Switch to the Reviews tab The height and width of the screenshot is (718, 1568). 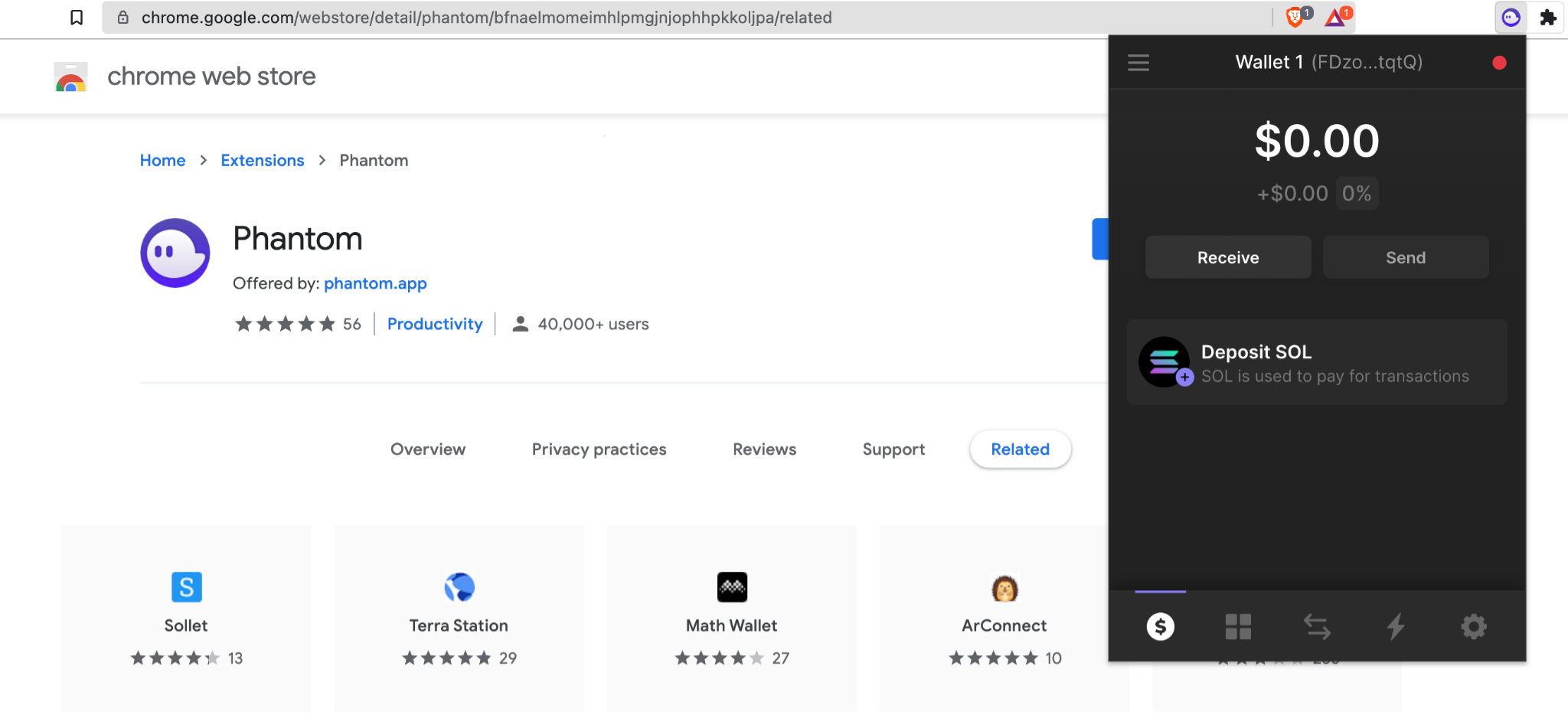tap(764, 449)
